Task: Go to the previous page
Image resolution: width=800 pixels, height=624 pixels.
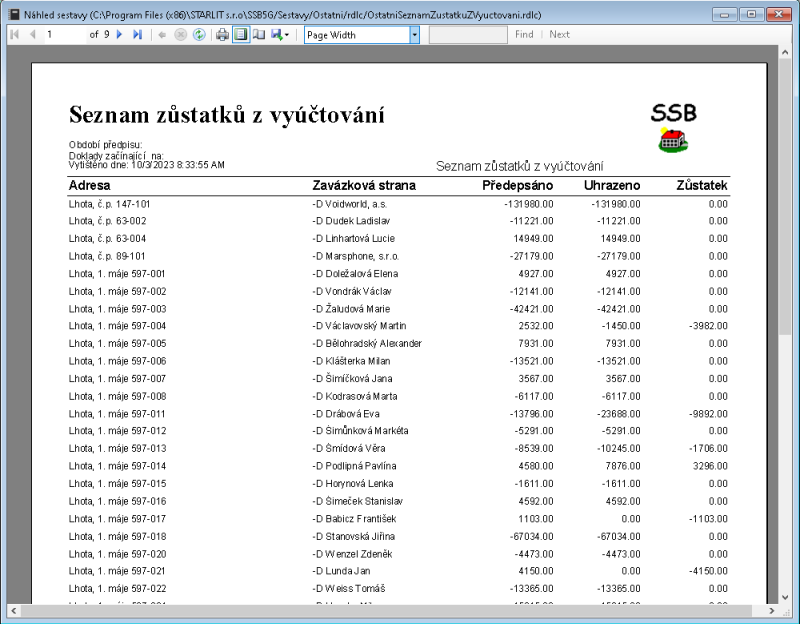Action: pos(30,34)
